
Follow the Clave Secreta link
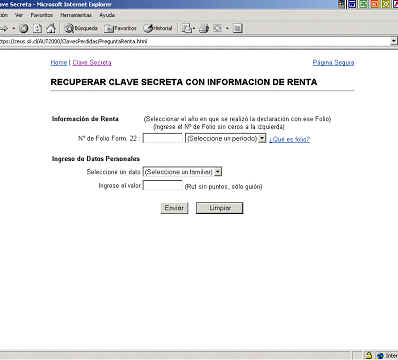(x=92, y=62)
